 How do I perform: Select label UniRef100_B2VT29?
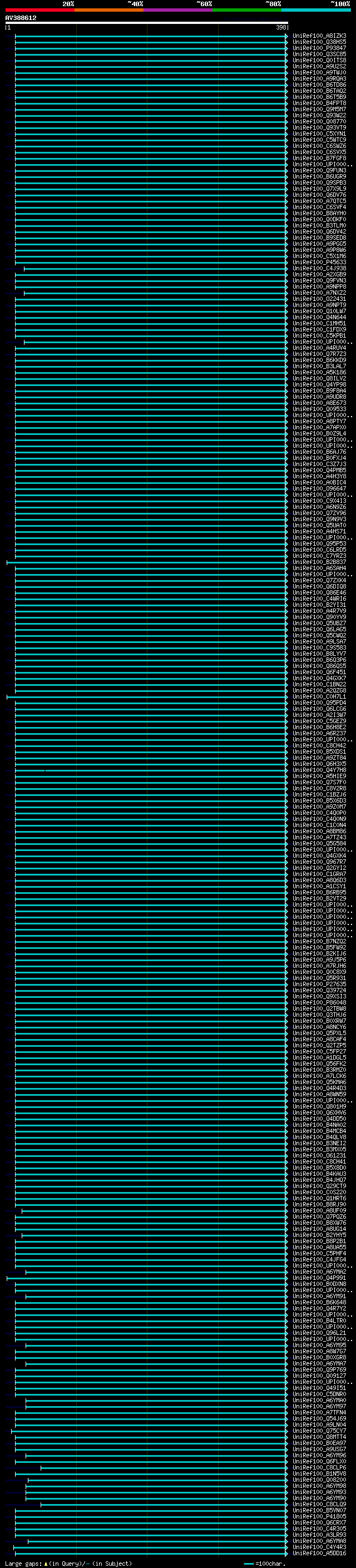coord(319,898)
